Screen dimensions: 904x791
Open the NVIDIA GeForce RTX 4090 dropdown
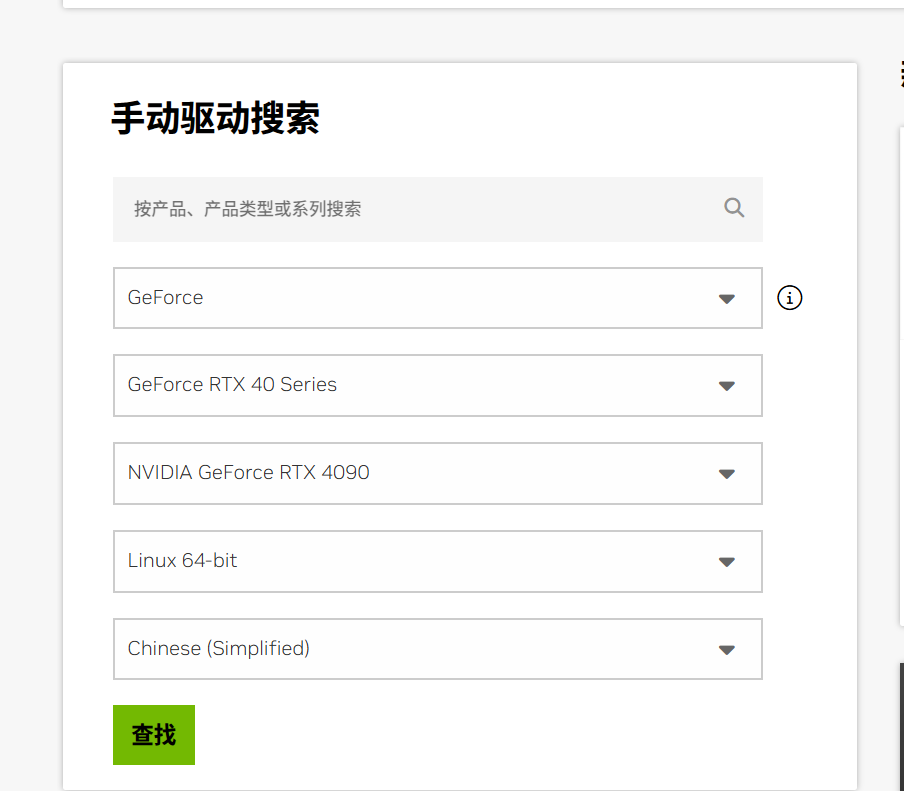point(438,473)
